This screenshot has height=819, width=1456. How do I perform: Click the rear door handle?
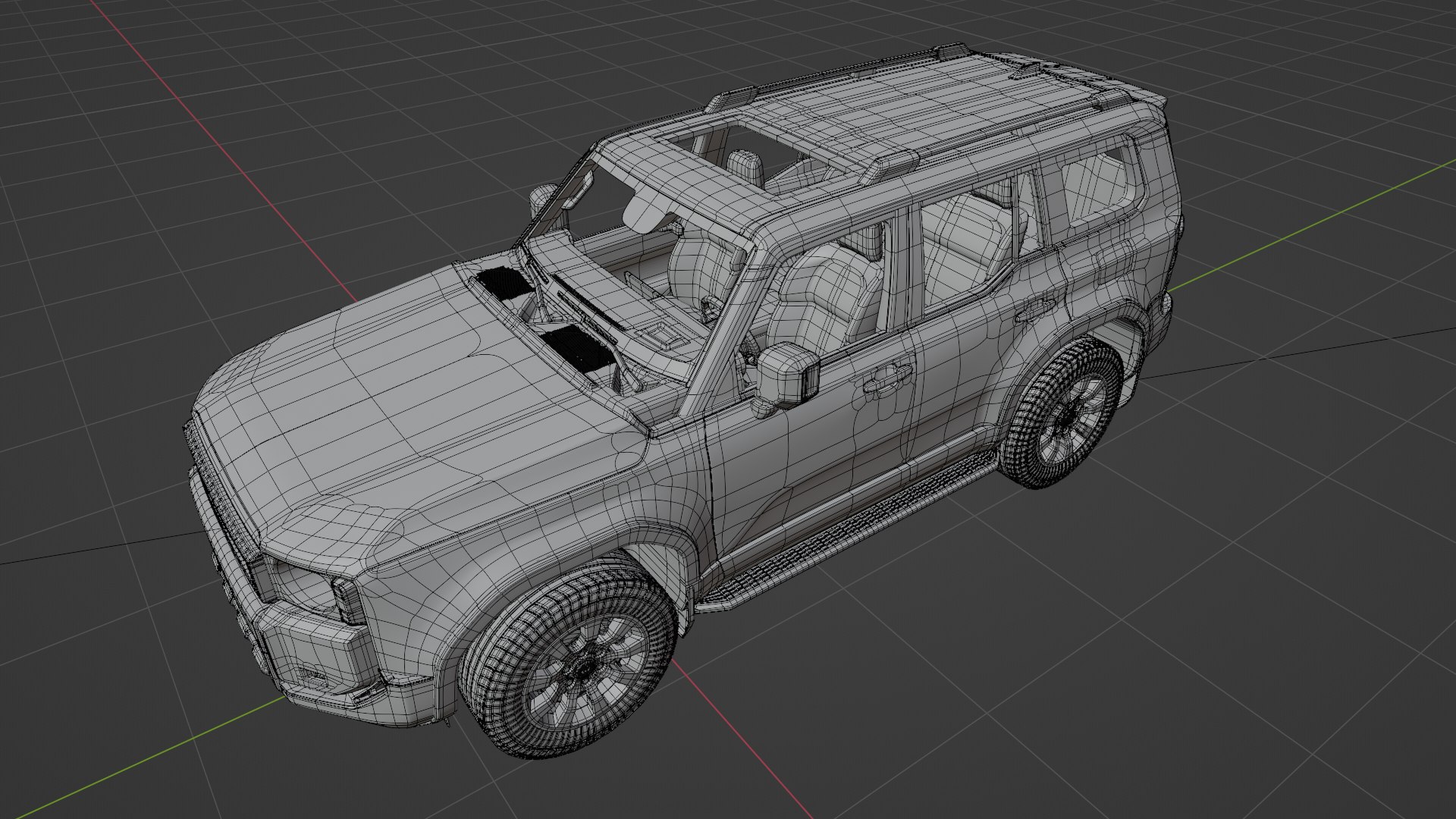coord(1037,309)
